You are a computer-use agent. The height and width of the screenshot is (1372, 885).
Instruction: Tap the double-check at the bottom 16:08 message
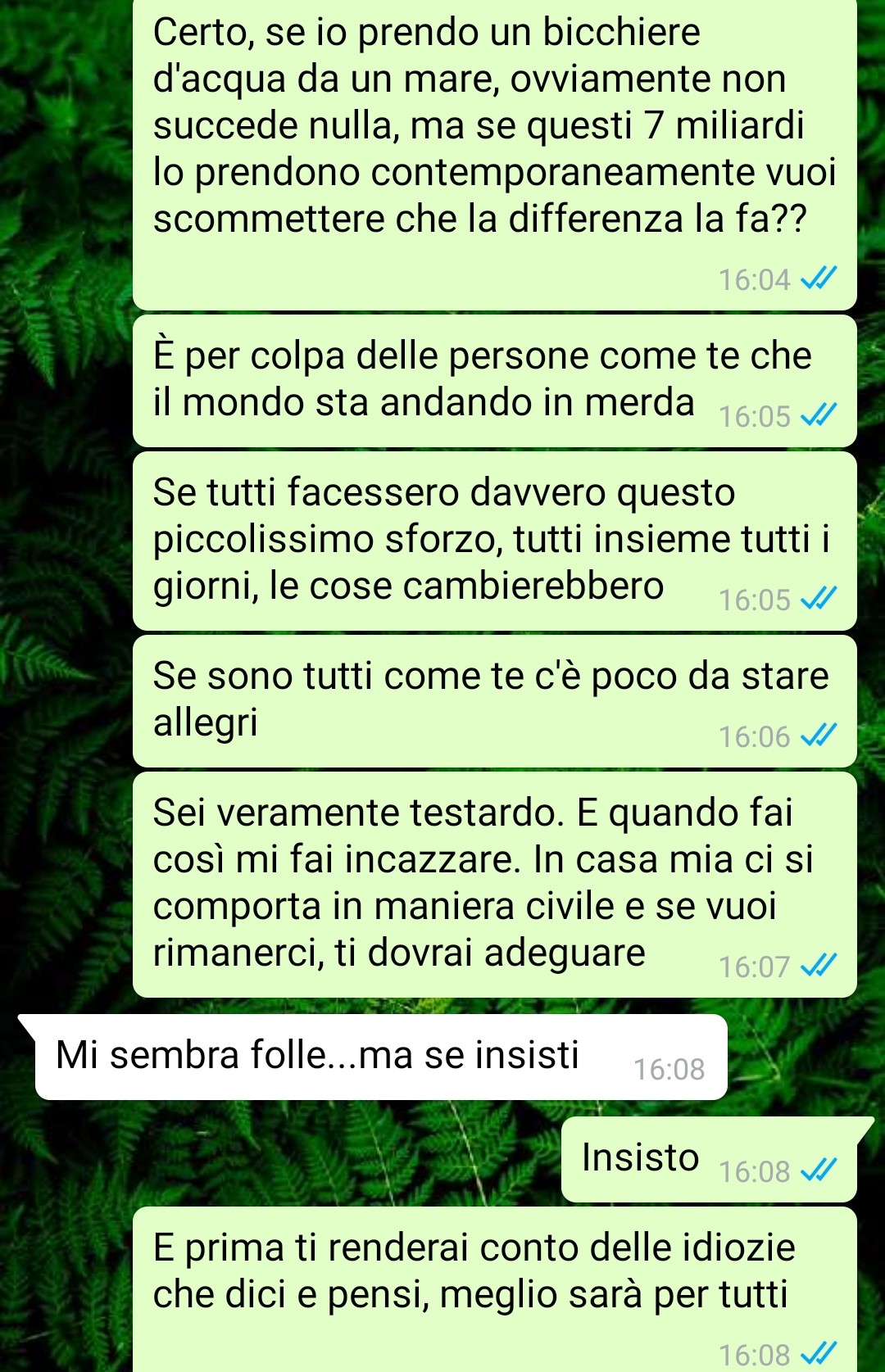[818, 1354]
